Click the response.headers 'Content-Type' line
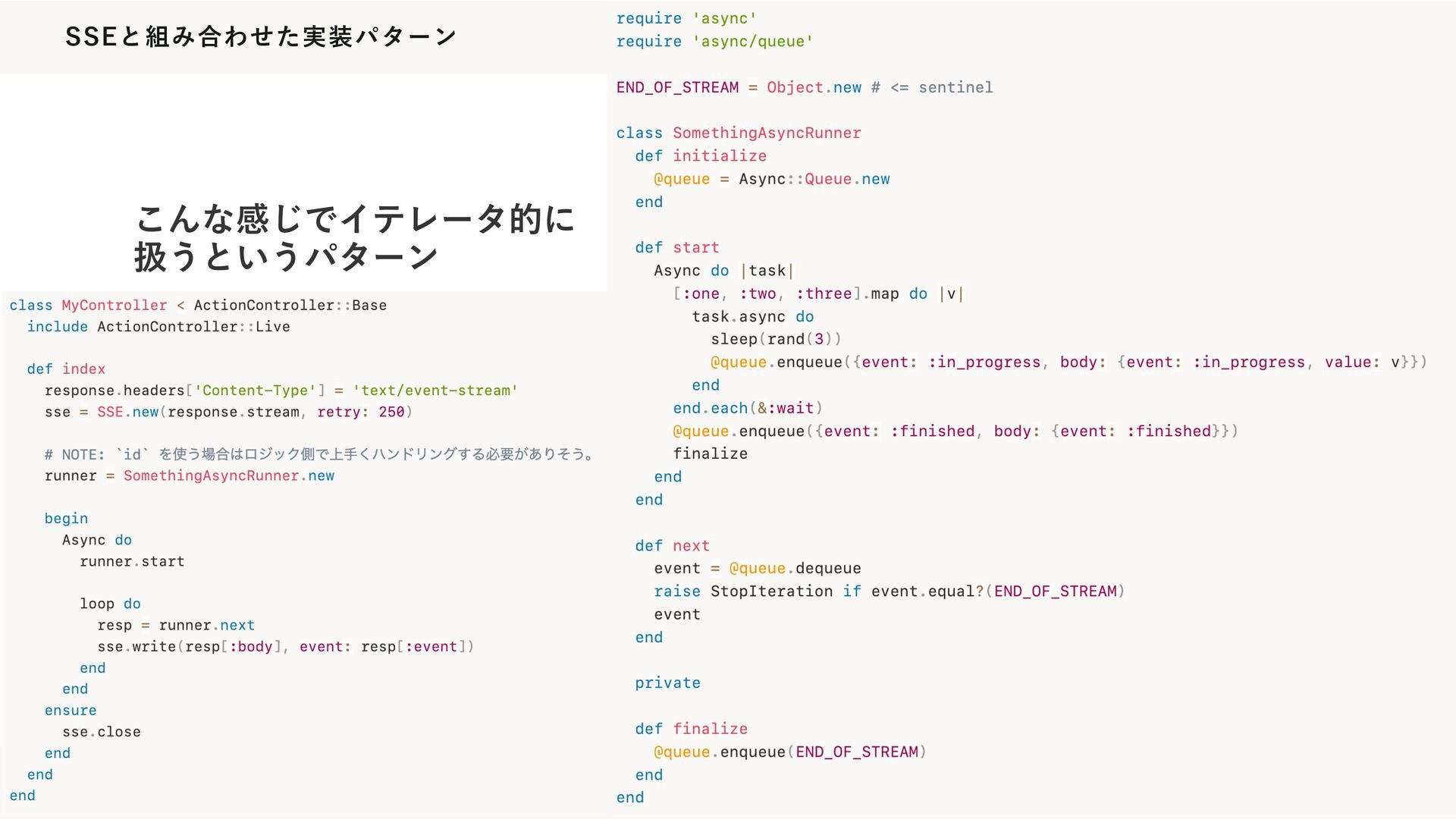This screenshot has height=819, width=1456. 281,390
